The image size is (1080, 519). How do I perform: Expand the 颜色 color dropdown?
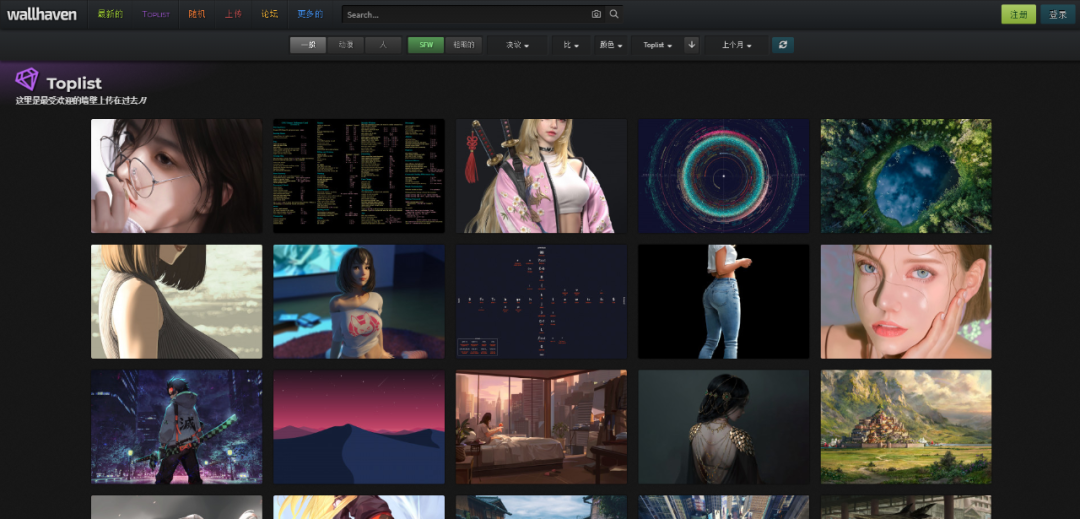[x=611, y=45]
